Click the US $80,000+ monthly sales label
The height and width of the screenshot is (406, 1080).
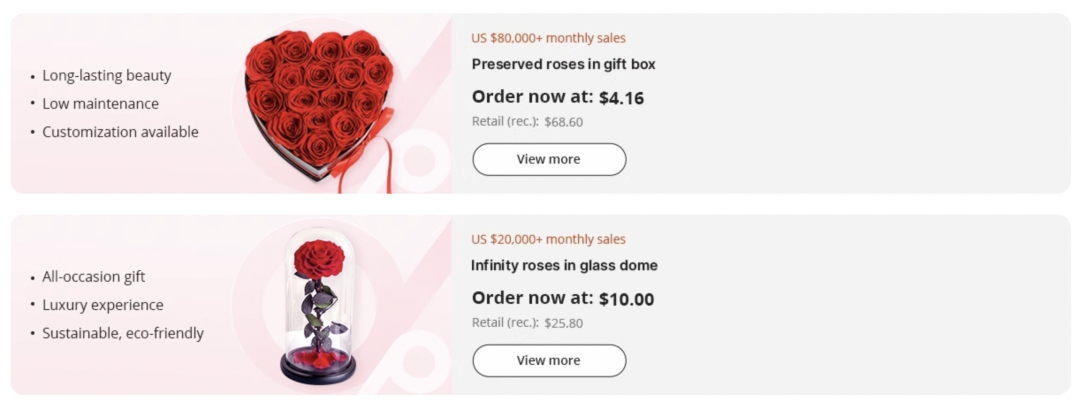click(x=548, y=38)
